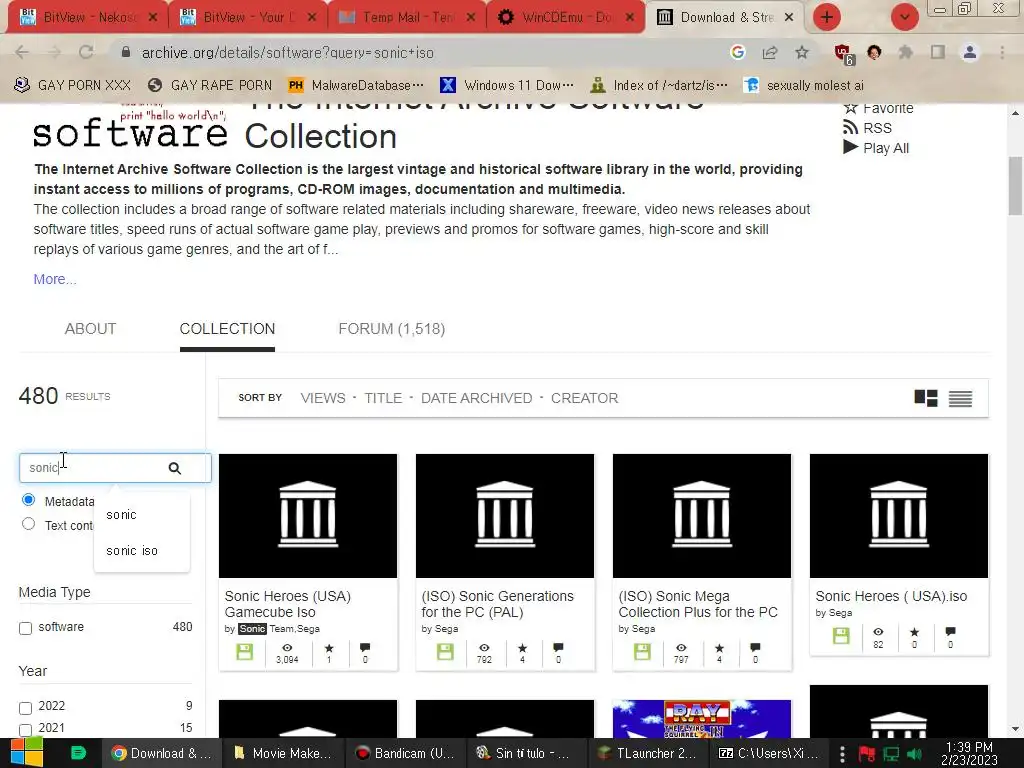Select the Metadata search radio button
The image size is (1024, 768).
click(x=28, y=500)
